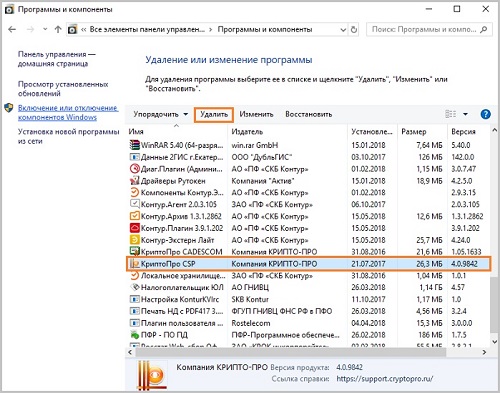Click the Локальное хранилище icon

point(134,275)
